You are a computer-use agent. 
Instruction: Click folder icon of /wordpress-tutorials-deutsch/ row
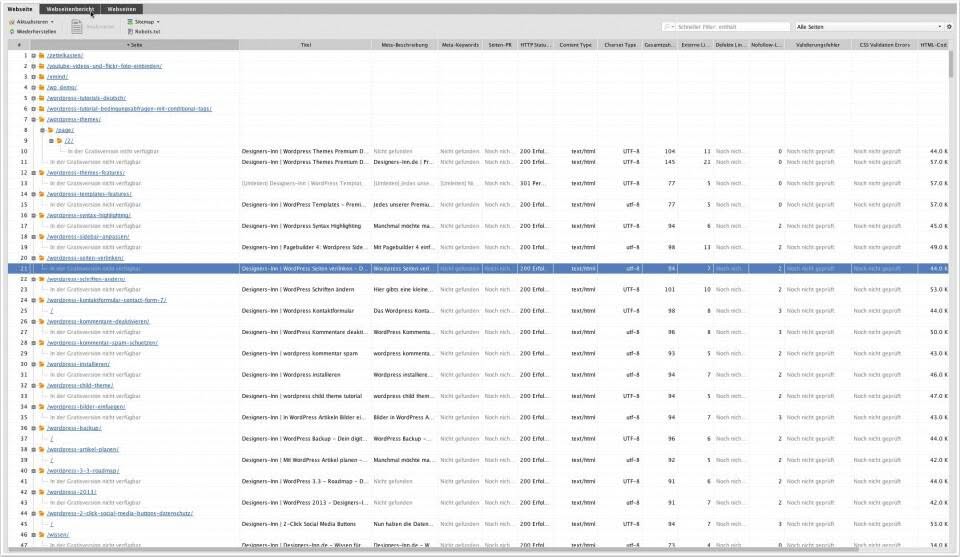[x=42, y=98]
